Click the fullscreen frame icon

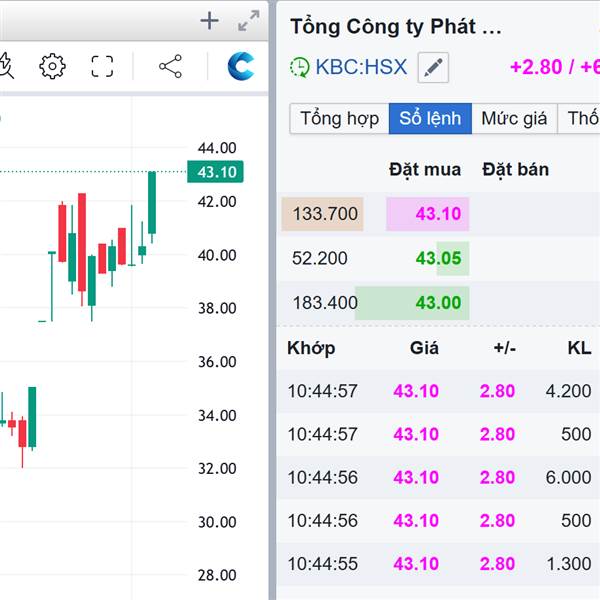(x=102, y=67)
